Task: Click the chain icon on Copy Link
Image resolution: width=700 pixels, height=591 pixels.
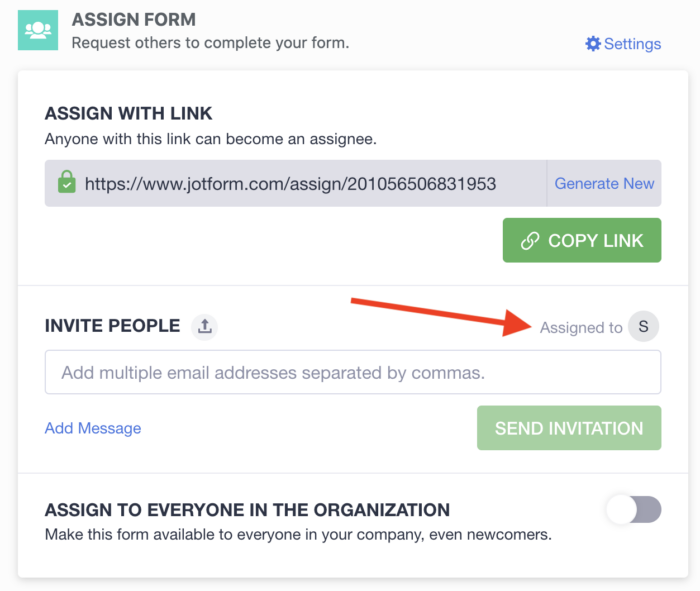Action: 531,241
